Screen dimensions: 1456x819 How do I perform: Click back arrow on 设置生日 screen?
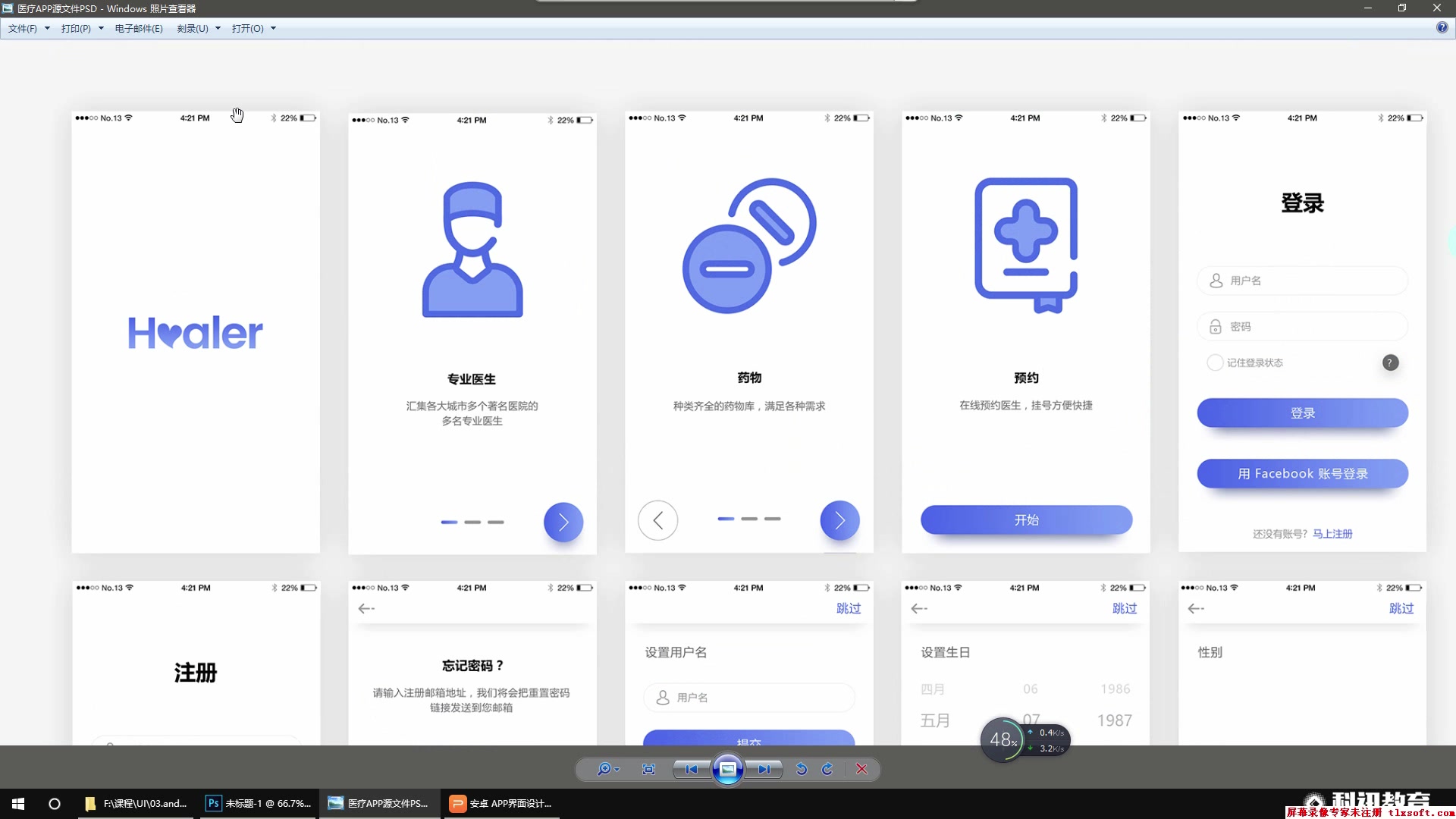(x=919, y=608)
